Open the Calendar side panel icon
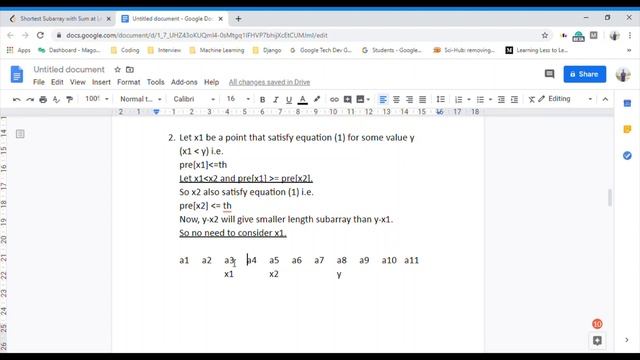This screenshot has width=640, height=360. 627,103
